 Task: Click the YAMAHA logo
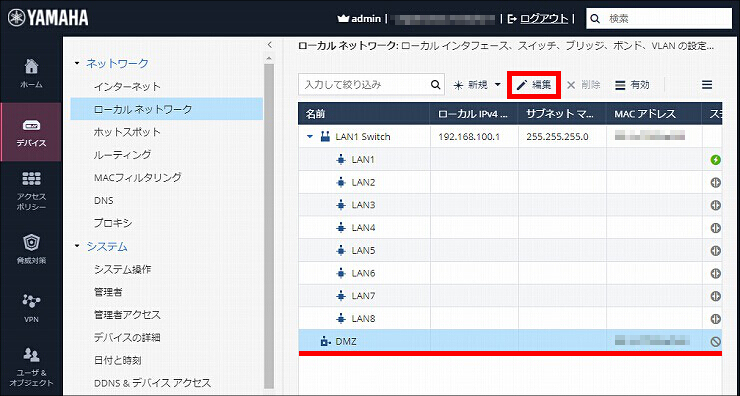coord(48,18)
